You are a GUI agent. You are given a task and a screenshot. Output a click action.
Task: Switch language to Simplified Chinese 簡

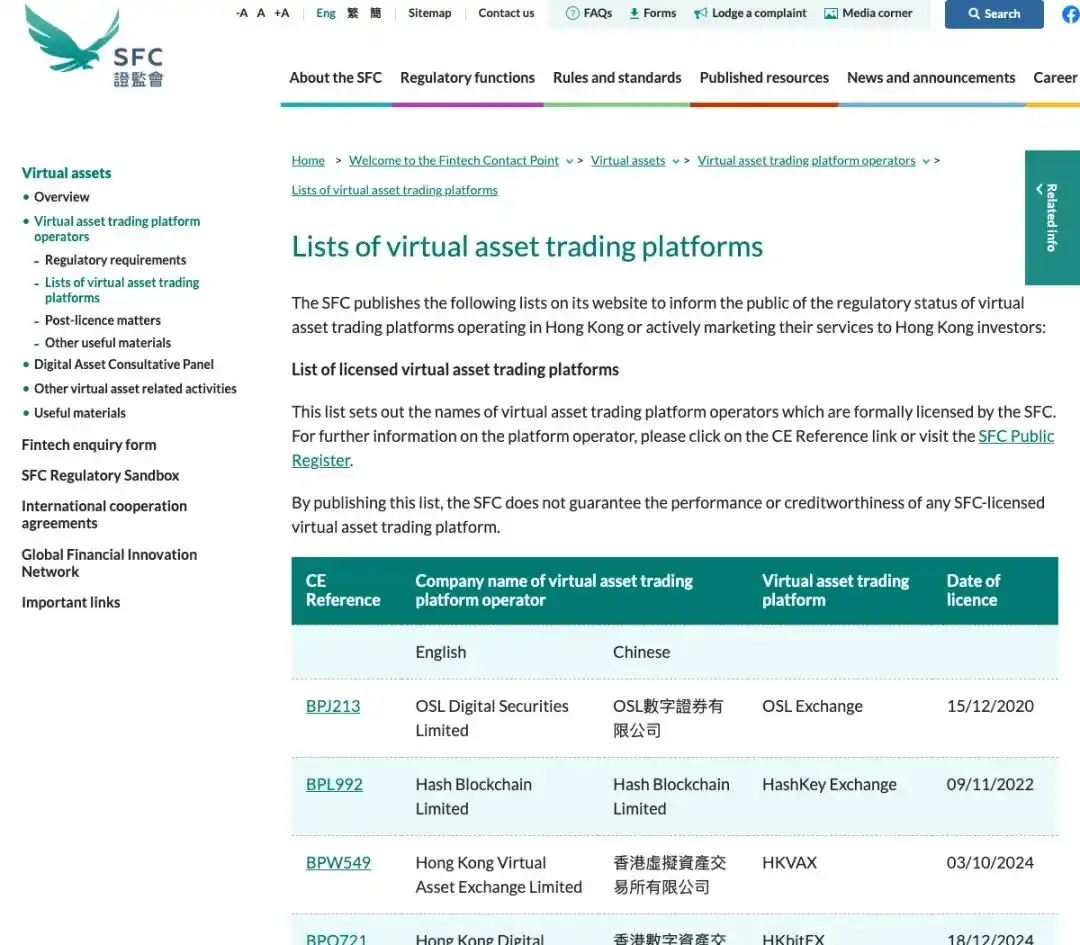[375, 13]
